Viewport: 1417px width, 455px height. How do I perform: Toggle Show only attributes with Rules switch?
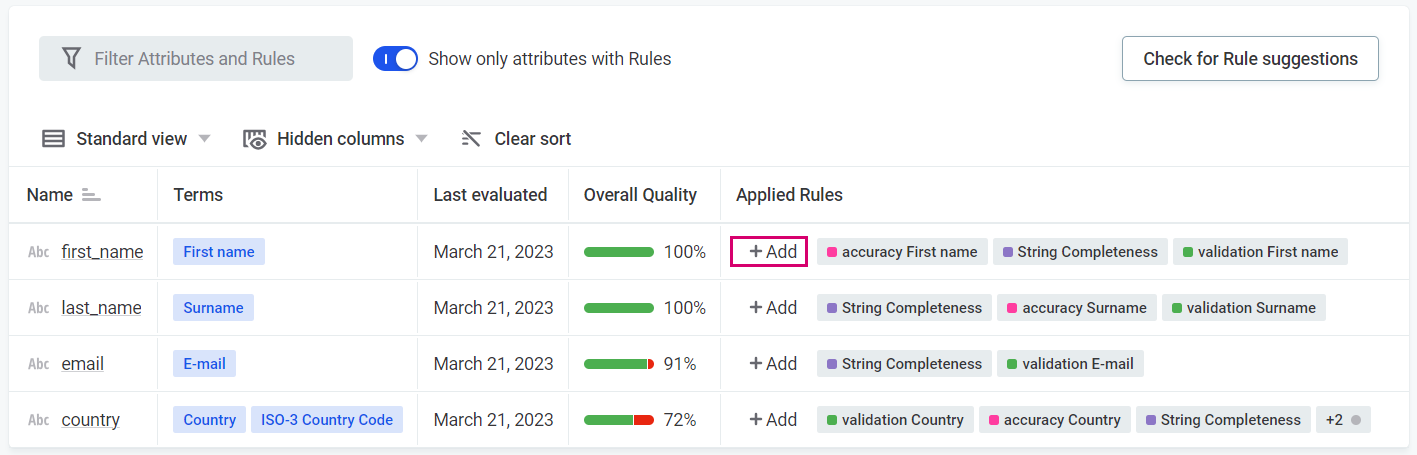point(395,59)
